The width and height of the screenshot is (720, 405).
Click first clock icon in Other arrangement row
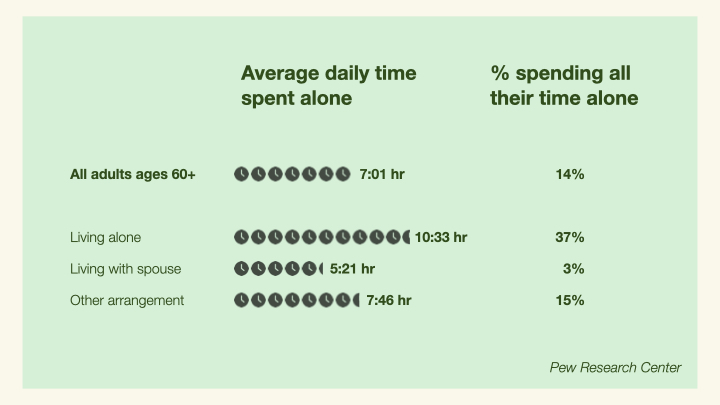coord(242,300)
